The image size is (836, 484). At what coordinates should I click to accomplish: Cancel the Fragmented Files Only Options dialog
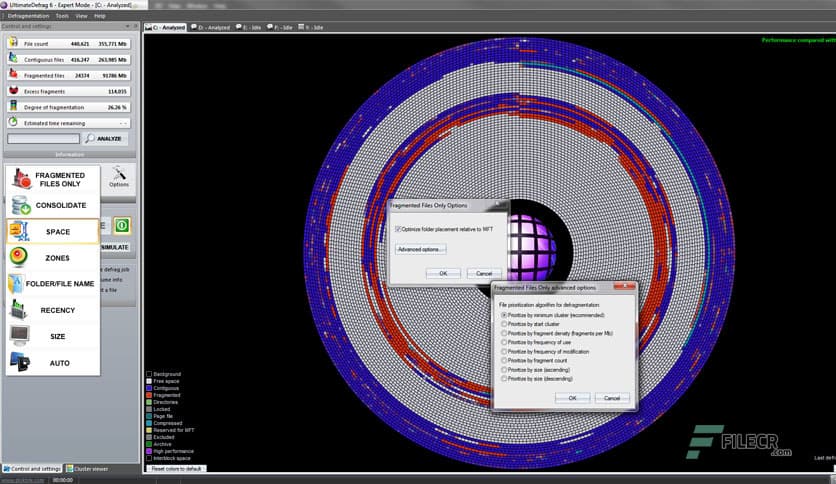coord(484,273)
